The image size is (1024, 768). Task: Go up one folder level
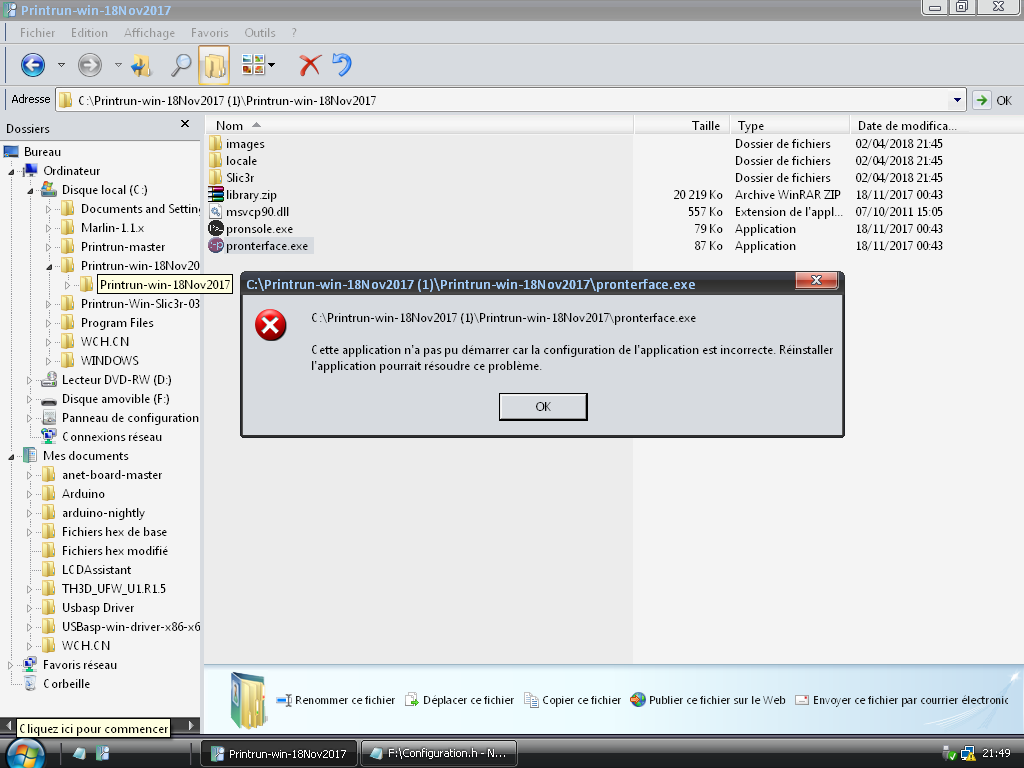click(x=142, y=65)
